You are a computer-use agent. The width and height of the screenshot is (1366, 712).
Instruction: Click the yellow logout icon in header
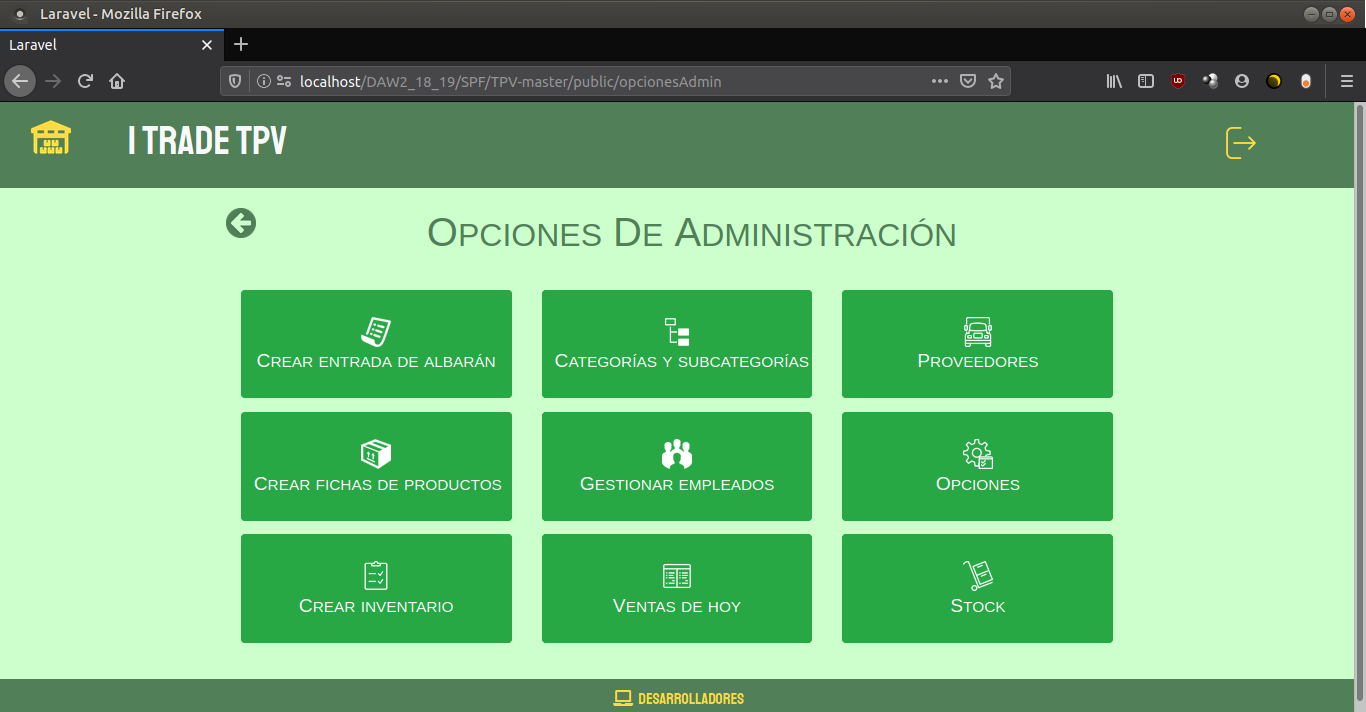click(1240, 143)
